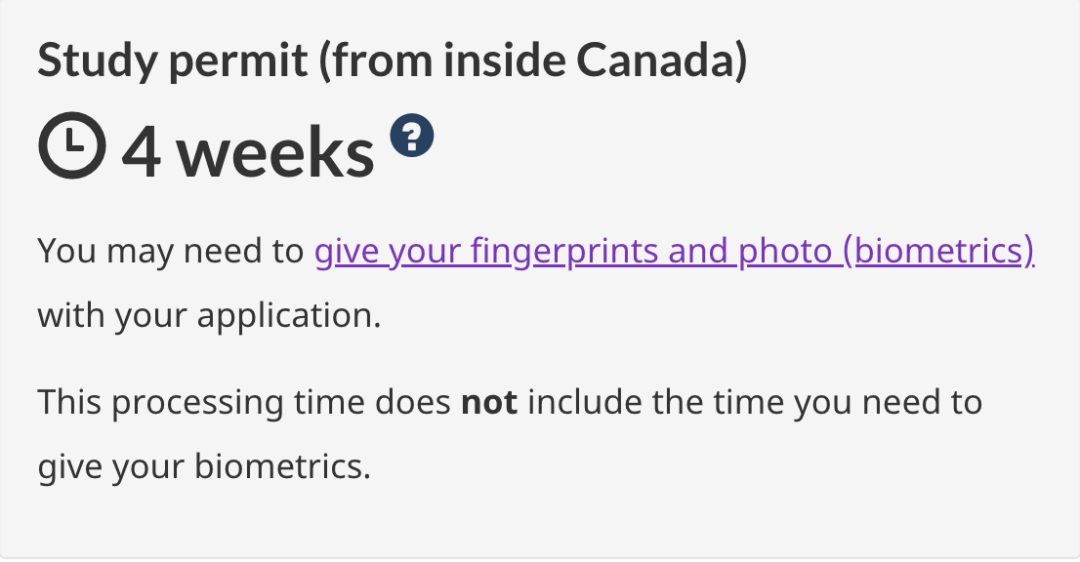Click "(from inside" in the heading
Viewport: 1080px width, 562px height.
click(x=442, y=60)
